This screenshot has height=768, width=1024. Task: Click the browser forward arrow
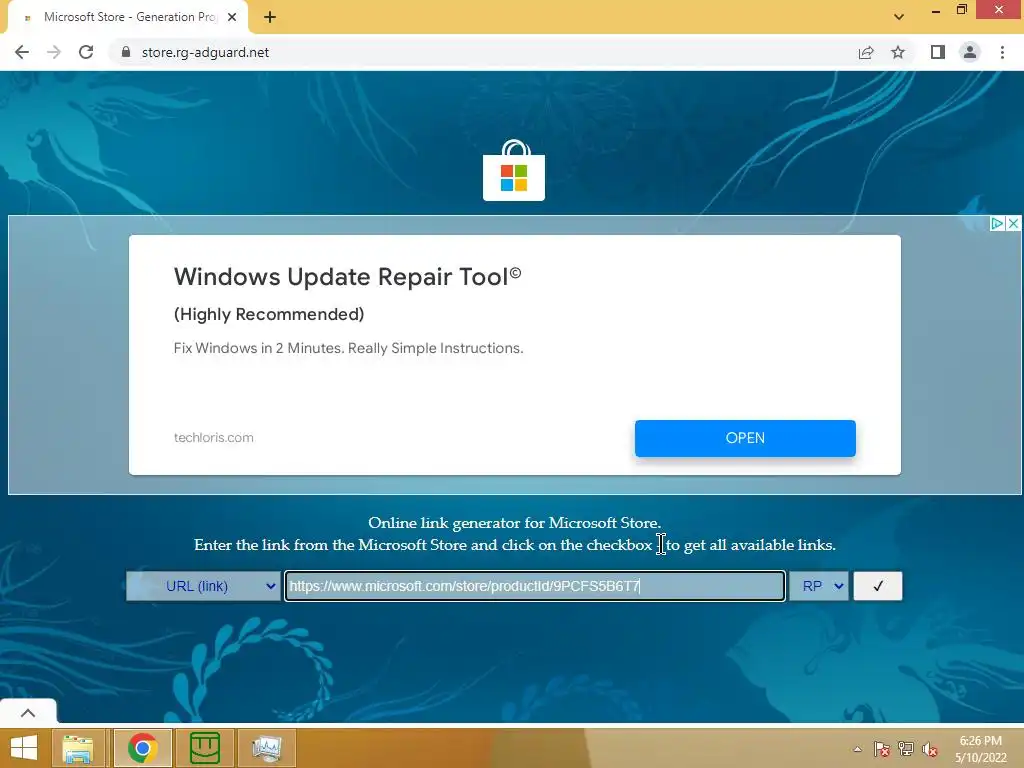pyautogui.click(x=54, y=52)
